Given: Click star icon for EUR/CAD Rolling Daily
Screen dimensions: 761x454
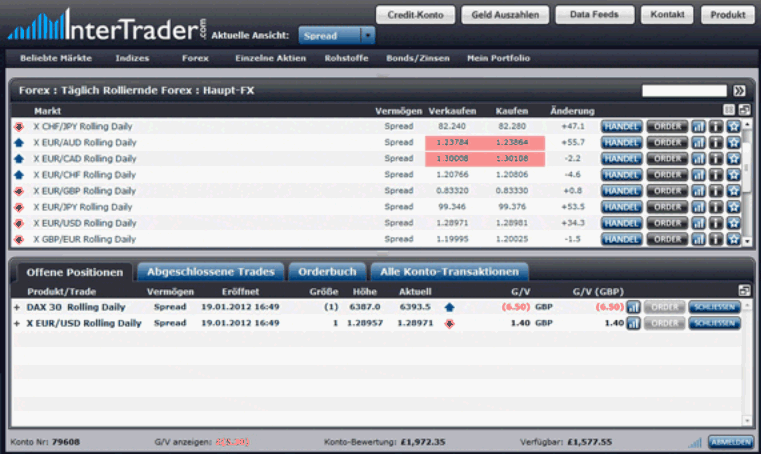Looking at the screenshot, I should point(733,159).
